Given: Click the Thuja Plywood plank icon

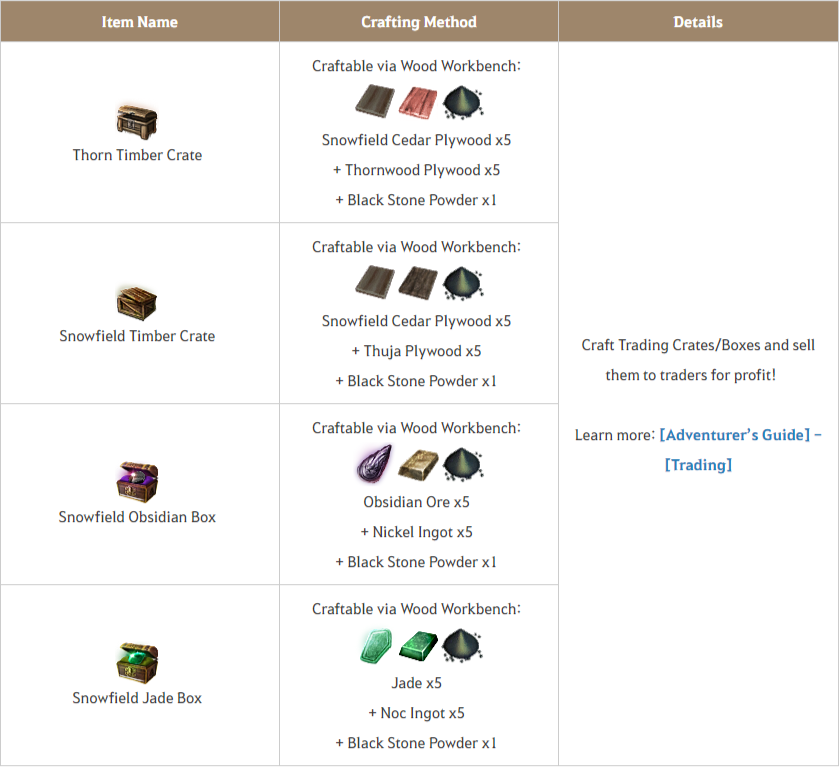Looking at the screenshot, I should point(418,283).
